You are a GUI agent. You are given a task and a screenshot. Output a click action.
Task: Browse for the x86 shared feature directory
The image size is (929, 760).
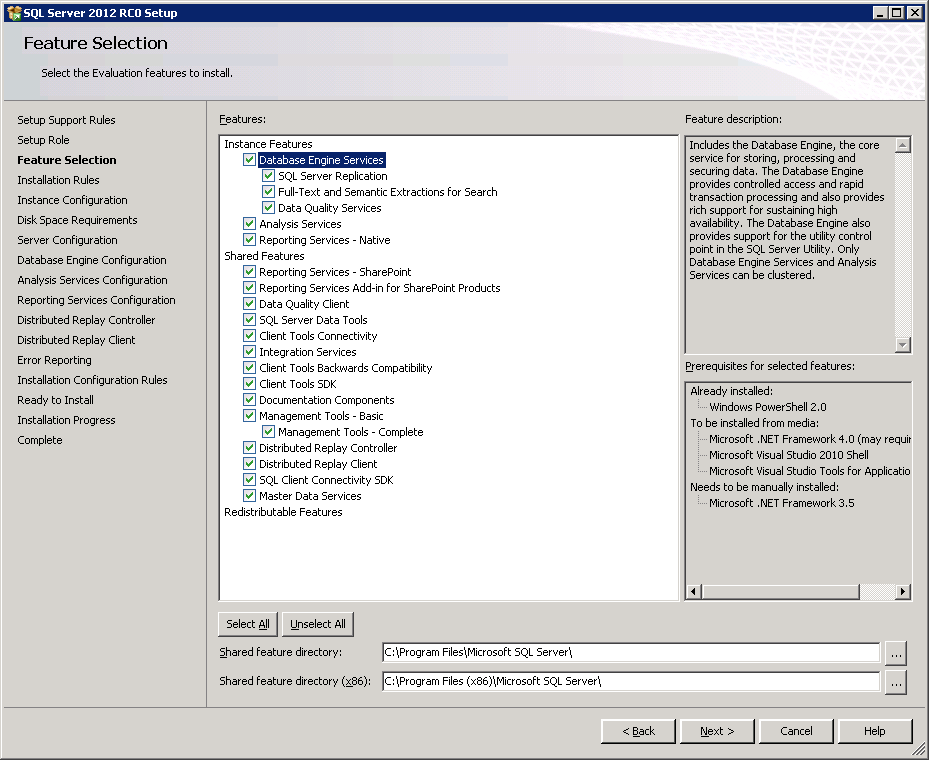pos(895,682)
